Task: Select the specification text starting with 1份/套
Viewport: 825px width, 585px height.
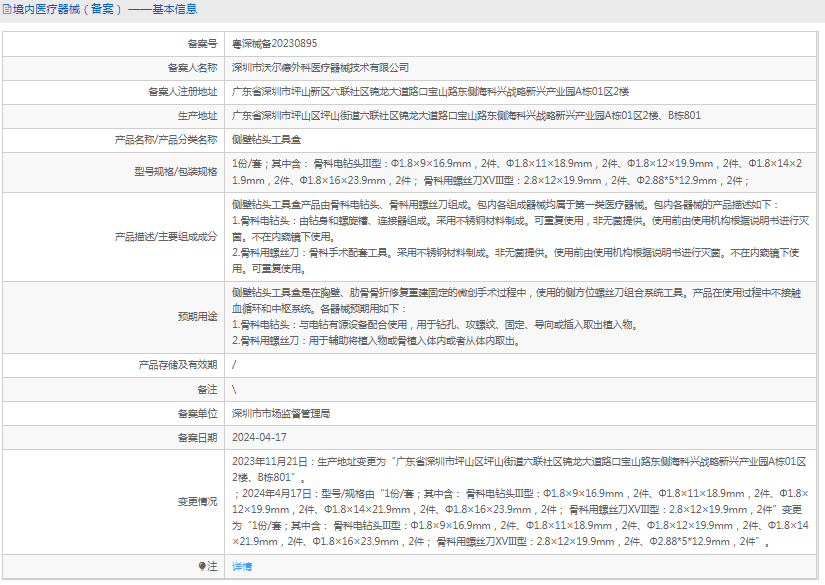Action: 517,172
